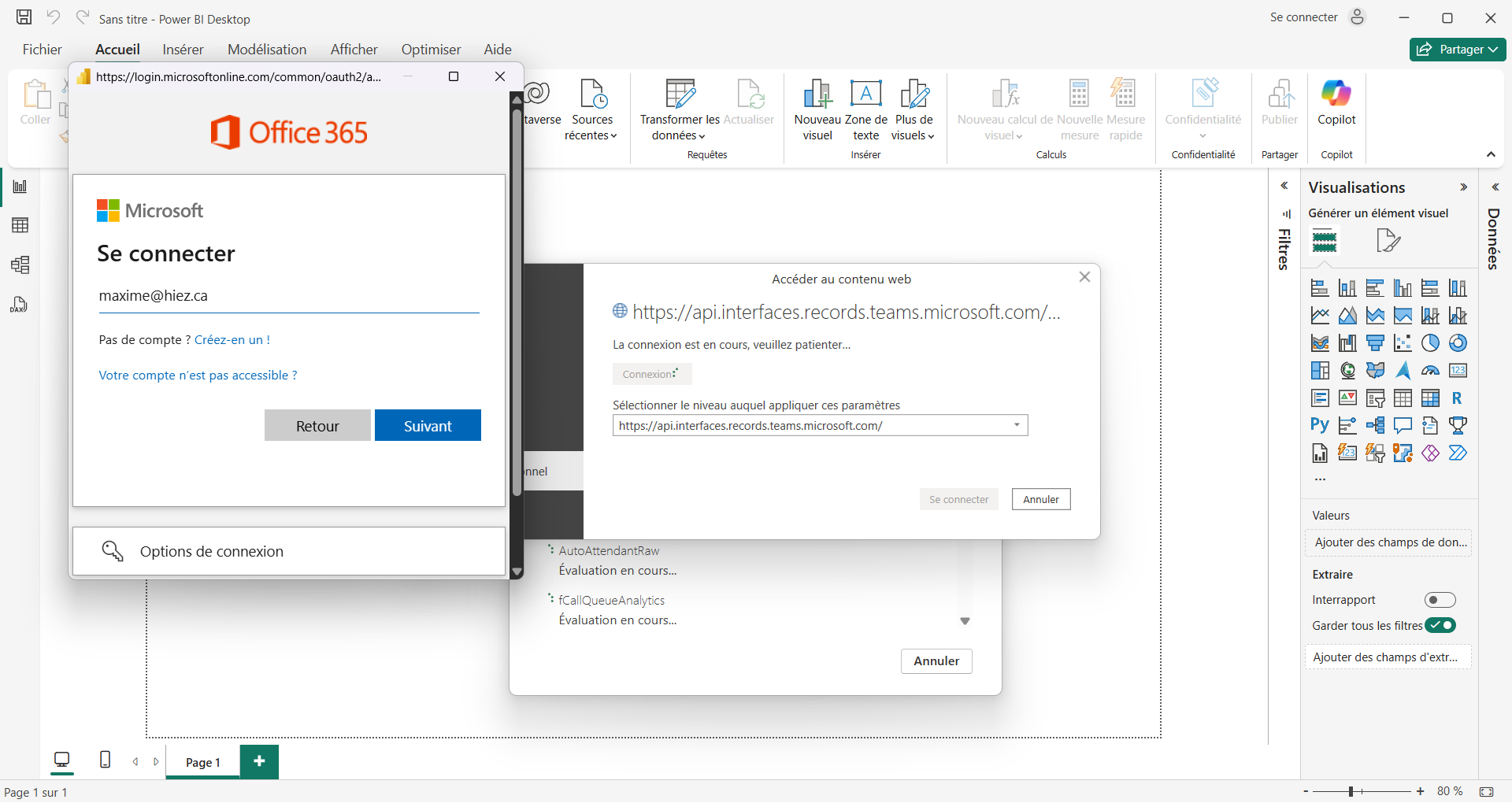Click the Créez-en un ! link
Image resolution: width=1512 pixels, height=803 pixels.
pyautogui.click(x=232, y=340)
